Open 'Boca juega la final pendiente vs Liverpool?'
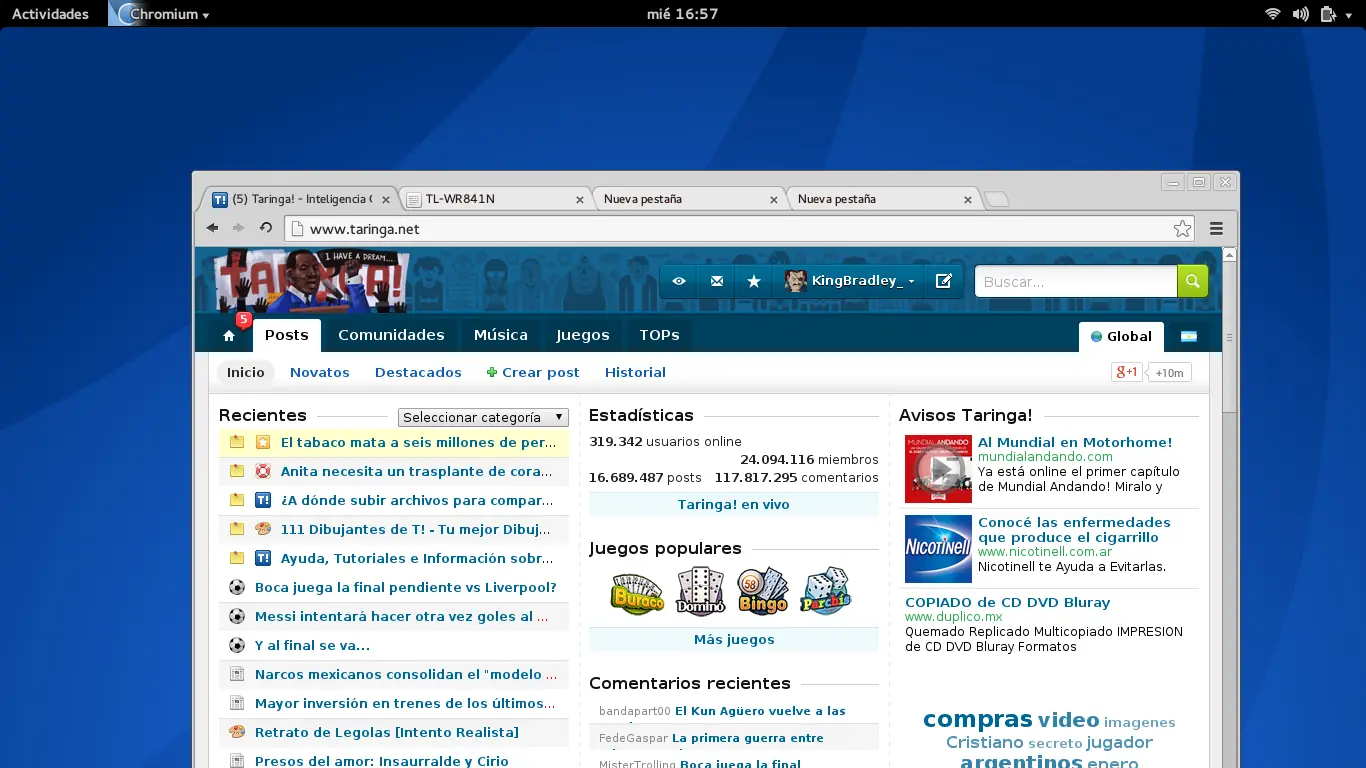The width and height of the screenshot is (1366, 768). (x=406, y=587)
